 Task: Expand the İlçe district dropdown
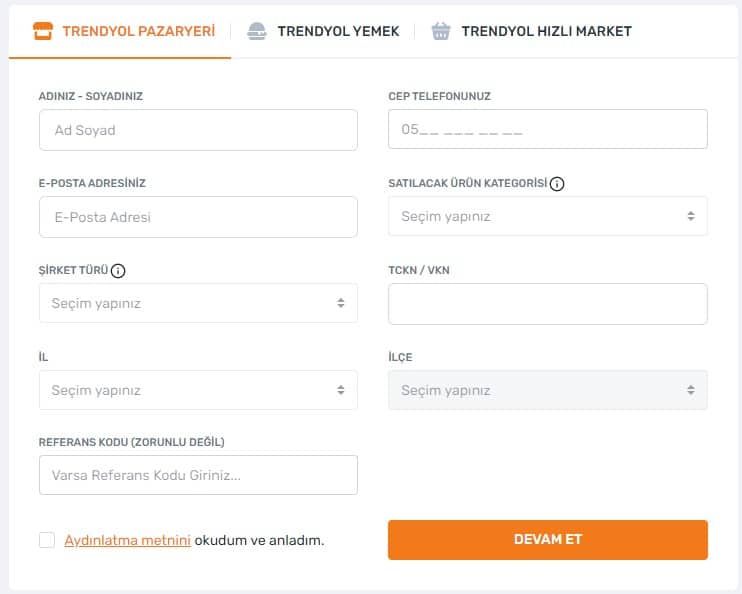[x=547, y=390]
